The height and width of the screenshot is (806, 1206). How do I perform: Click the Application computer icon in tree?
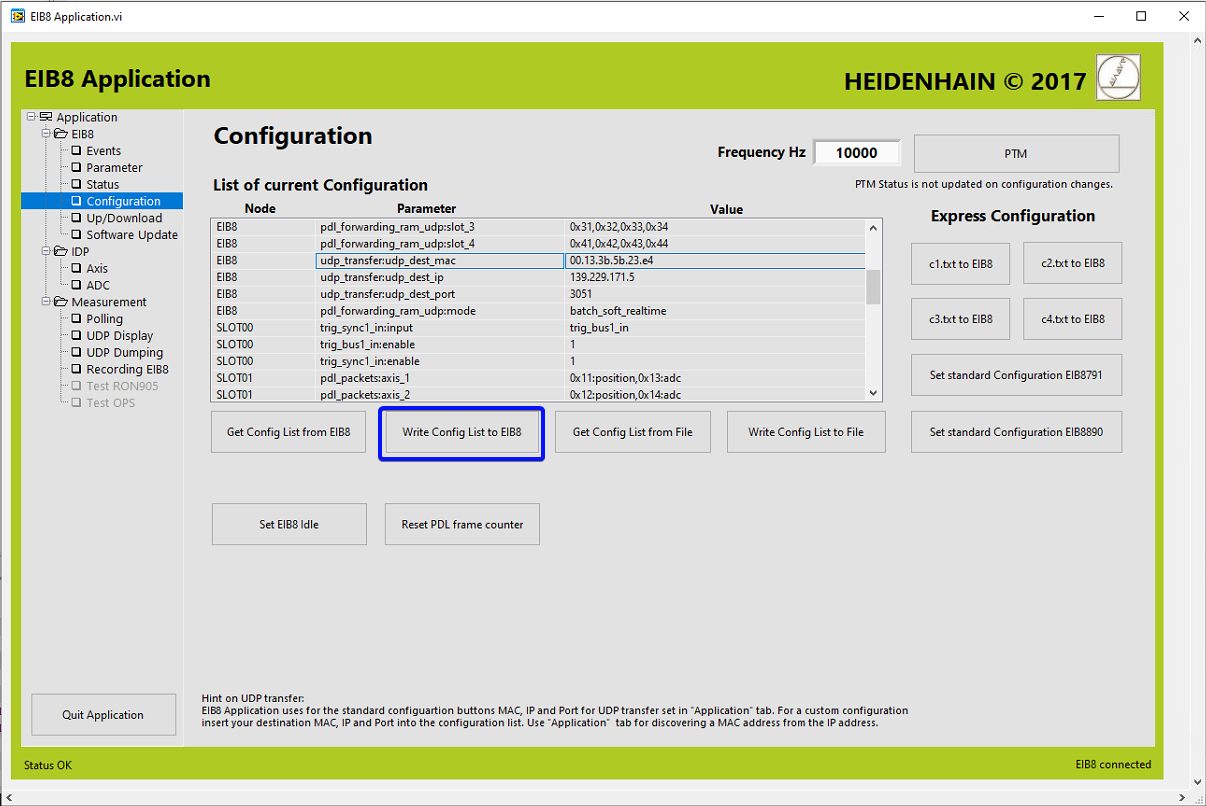coord(46,118)
